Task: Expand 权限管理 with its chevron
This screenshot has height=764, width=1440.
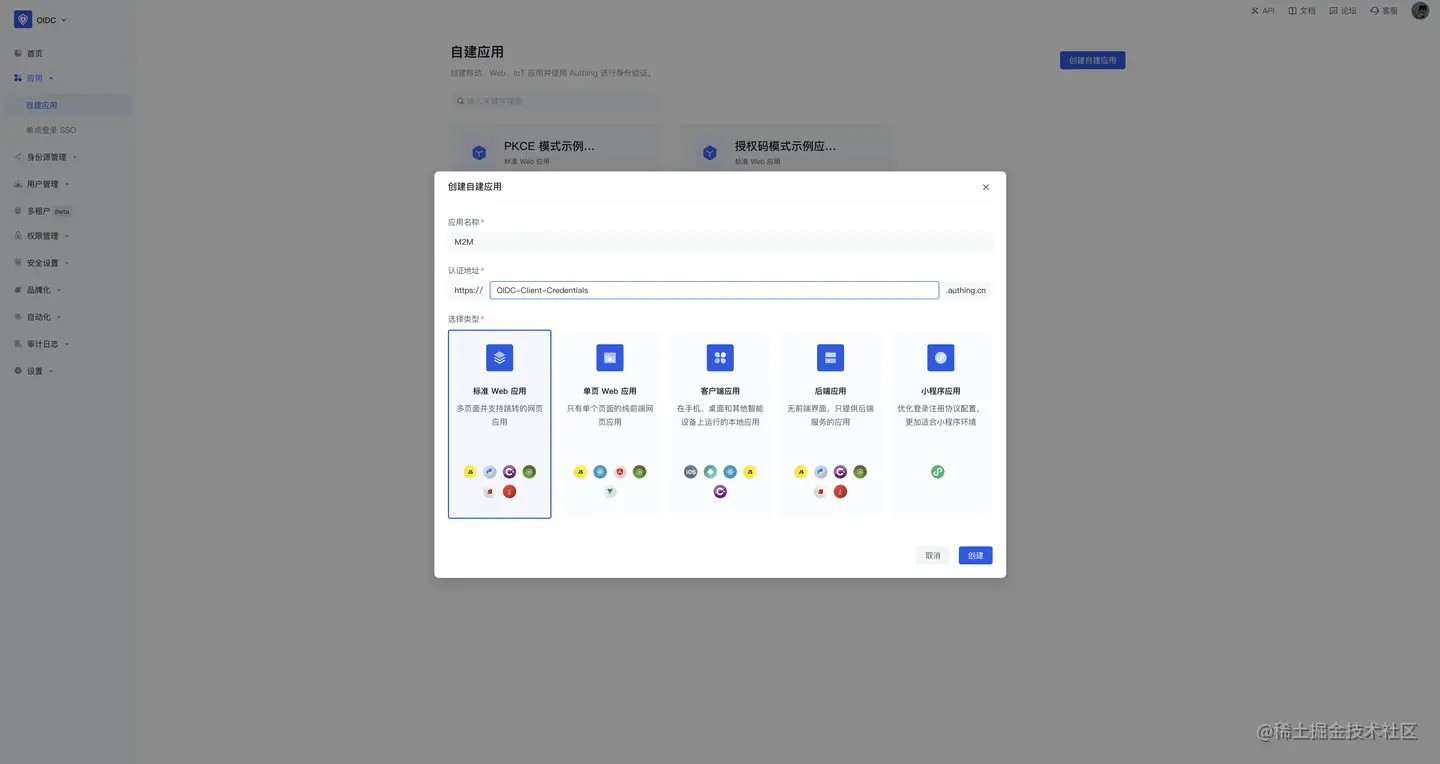Action: tap(67, 236)
